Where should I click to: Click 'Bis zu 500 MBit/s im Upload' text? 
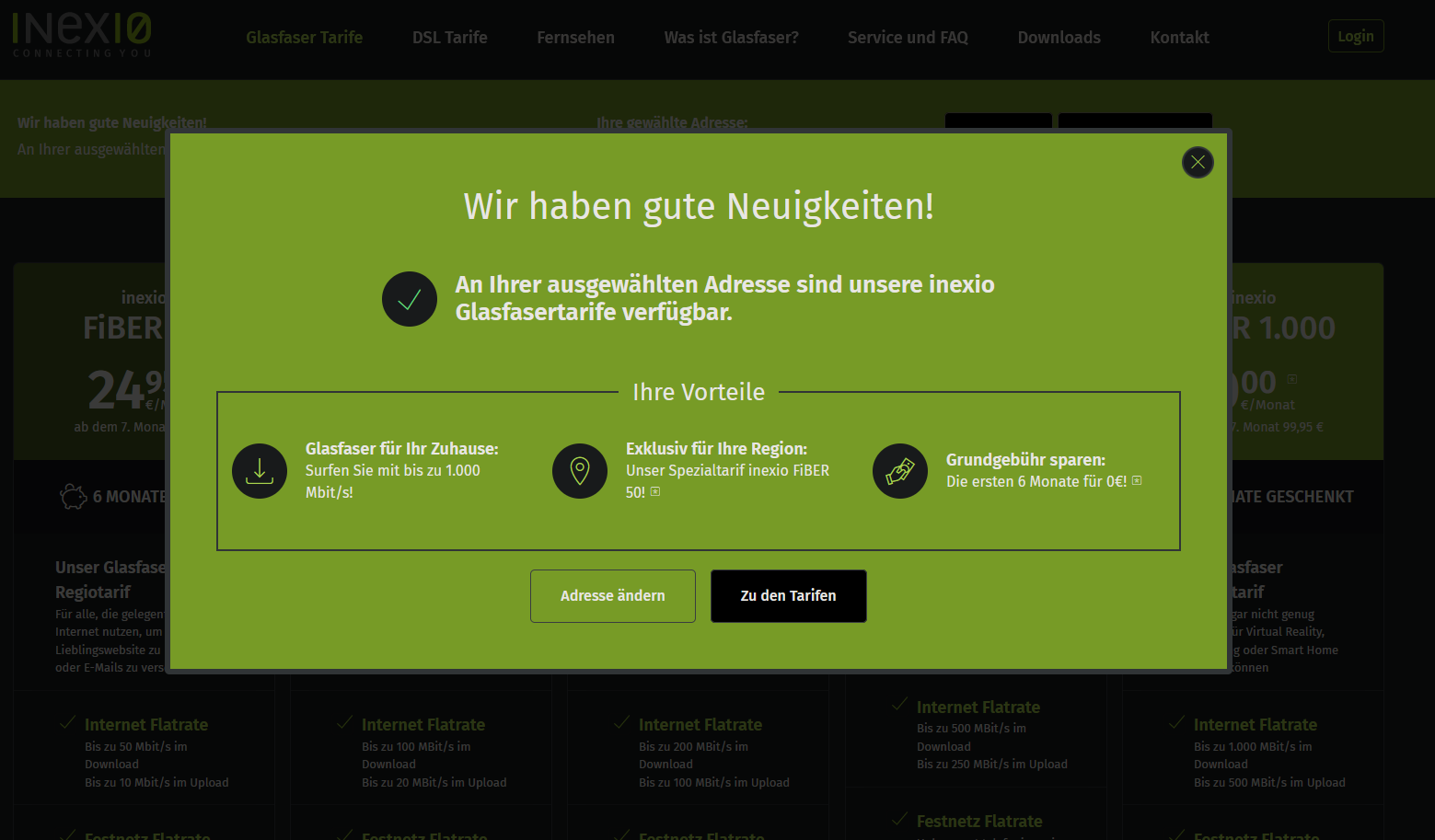pyautogui.click(x=1269, y=783)
